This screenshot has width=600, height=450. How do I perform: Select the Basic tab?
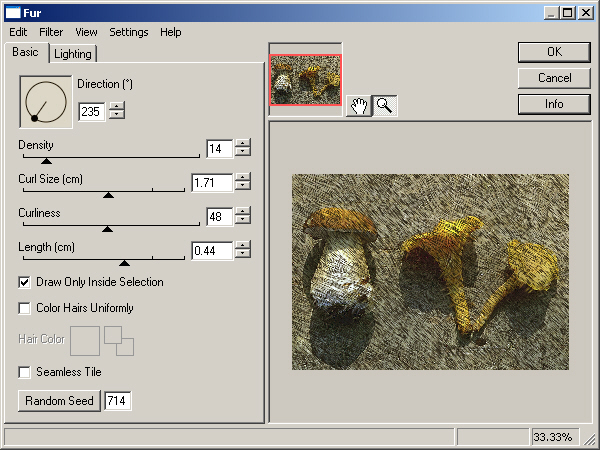pos(25,52)
